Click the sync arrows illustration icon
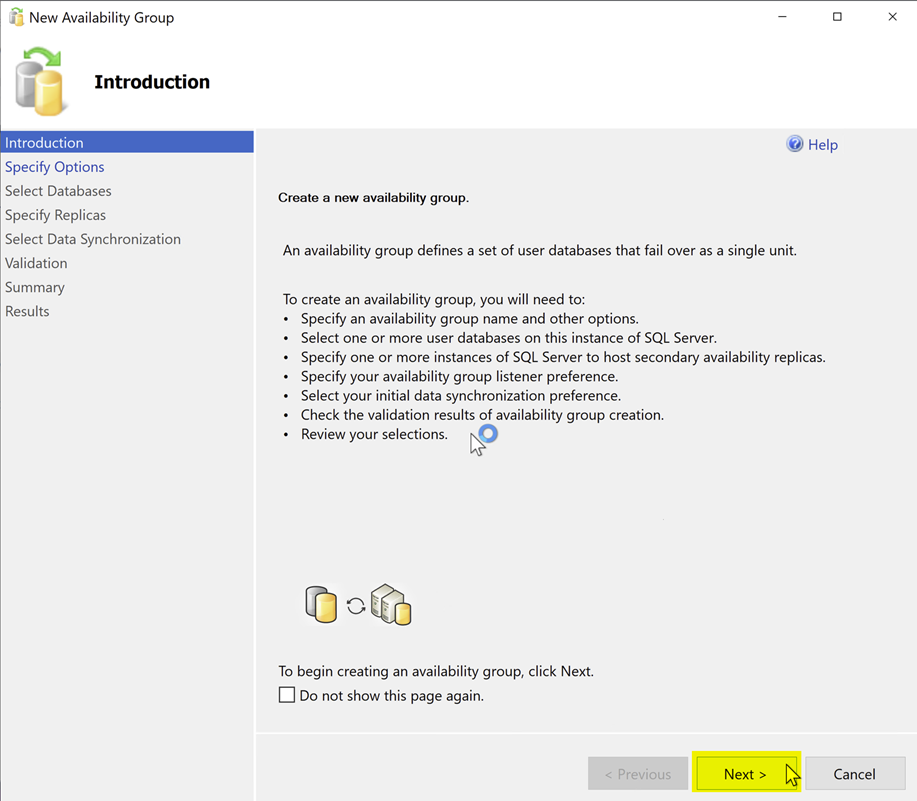Screen dimensions: 917x801 point(356,605)
